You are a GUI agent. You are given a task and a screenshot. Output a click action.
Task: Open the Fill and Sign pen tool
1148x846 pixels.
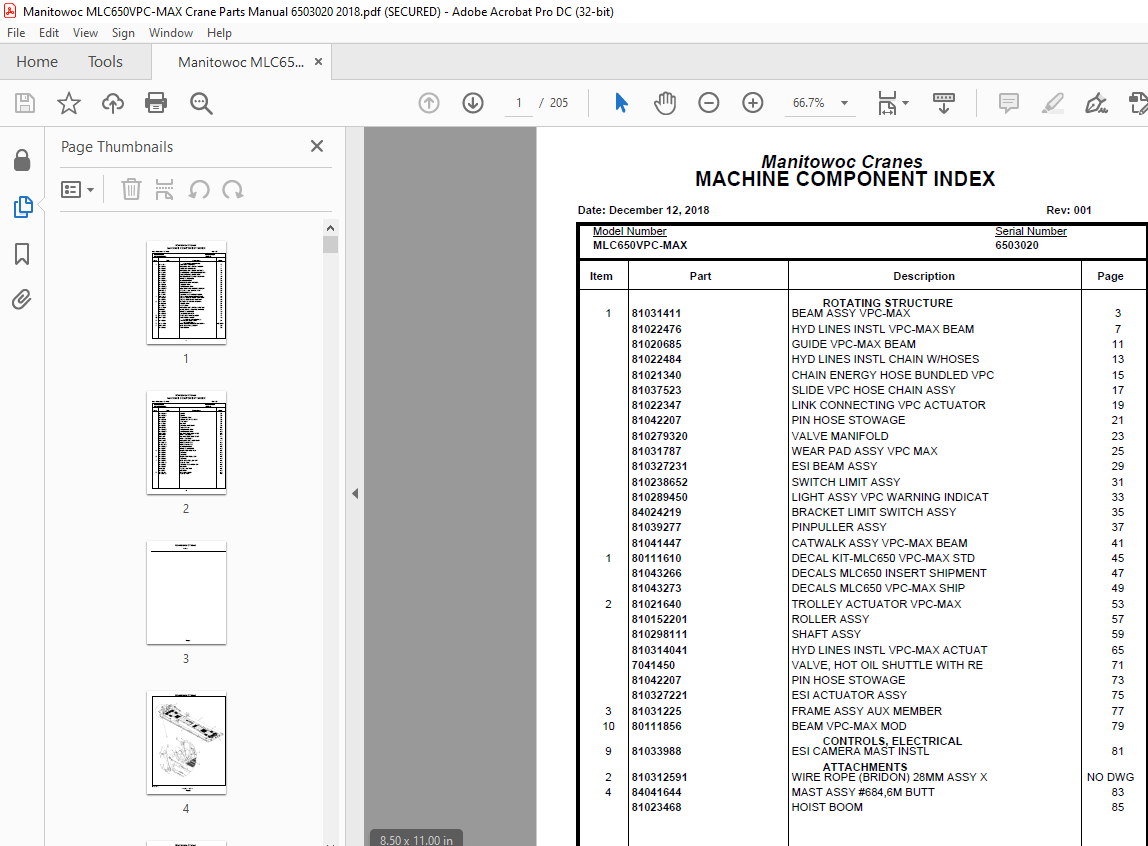click(1096, 103)
